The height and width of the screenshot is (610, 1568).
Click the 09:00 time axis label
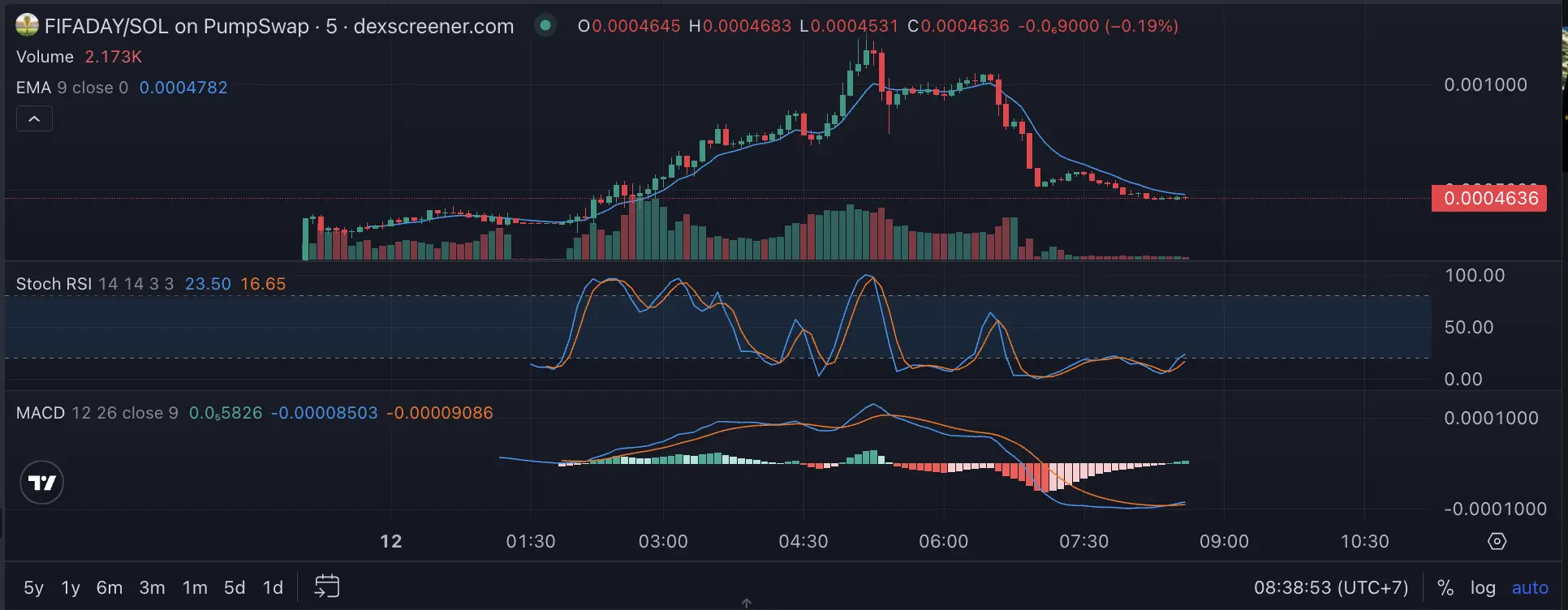click(1225, 542)
